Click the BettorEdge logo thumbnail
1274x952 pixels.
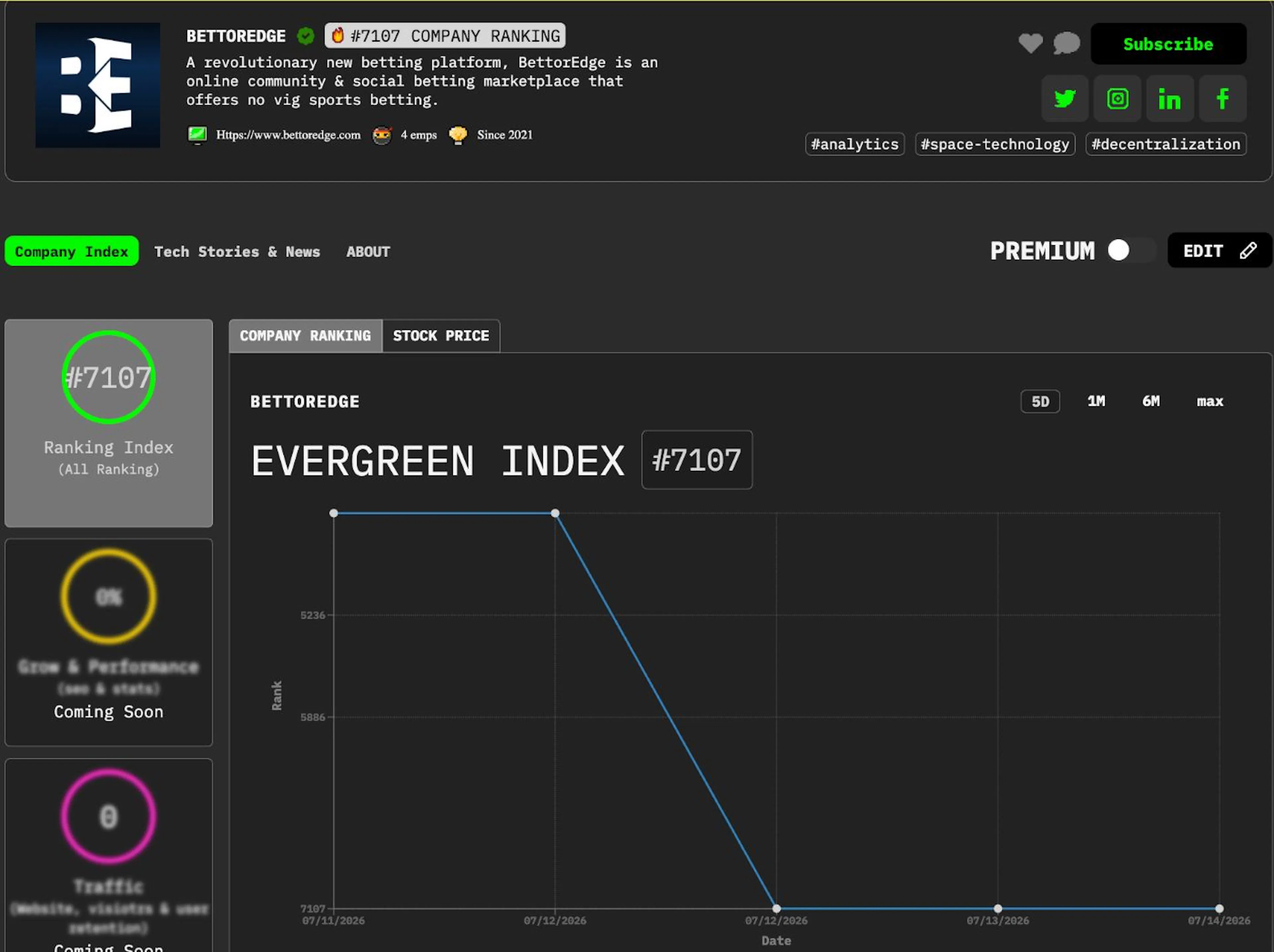point(98,85)
